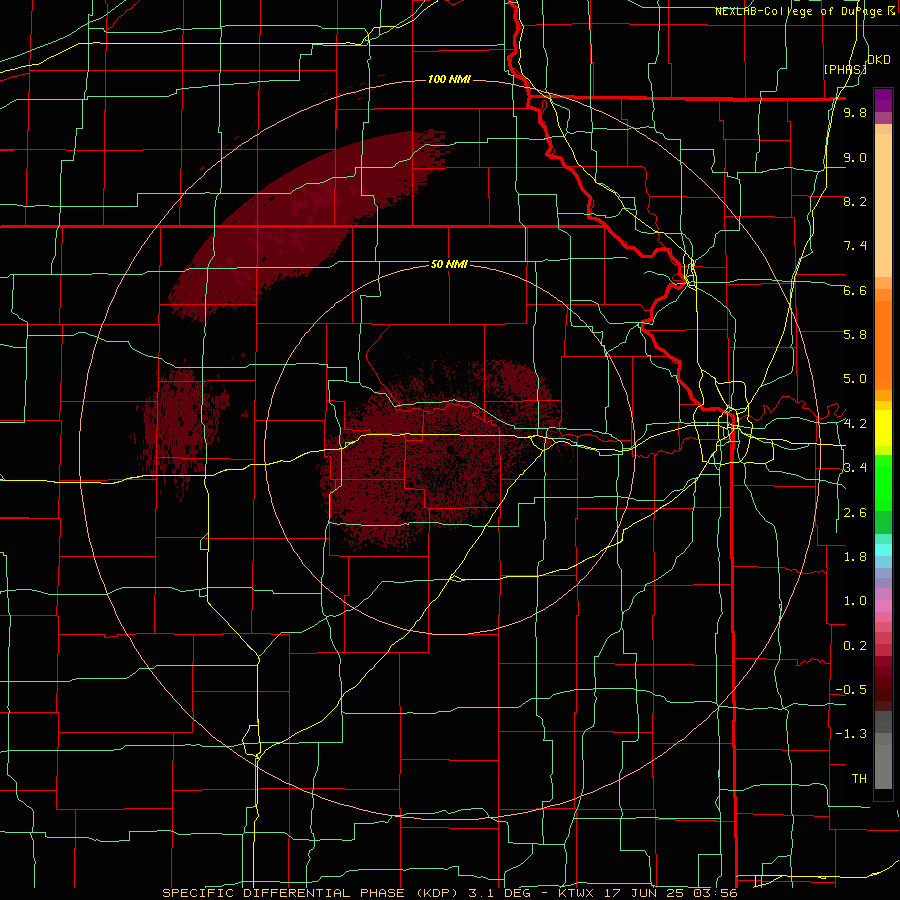
Task: Click the 4.2 value on the color scale
Action: click(x=855, y=424)
